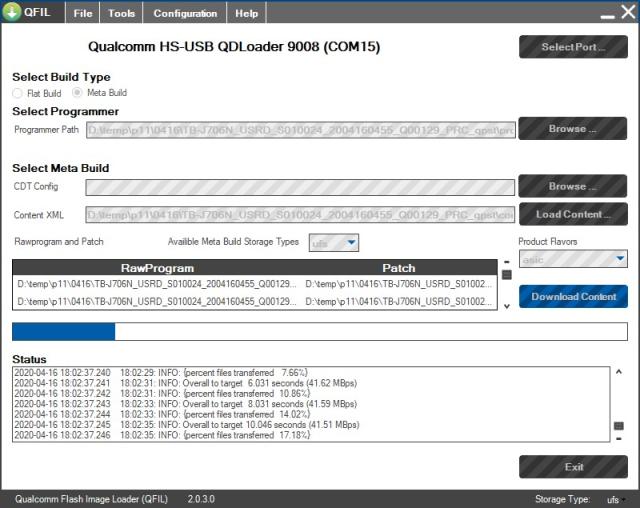Open the Help menu
Image resolution: width=640 pixels, height=508 pixels.
tap(247, 13)
